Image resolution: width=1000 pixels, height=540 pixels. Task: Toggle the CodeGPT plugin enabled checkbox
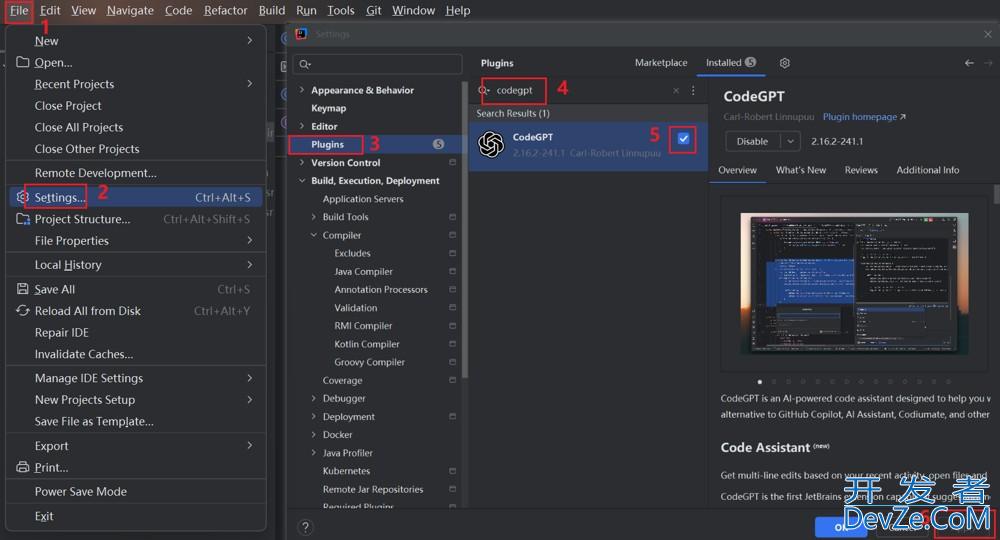pyautogui.click(x=683, y=138)
